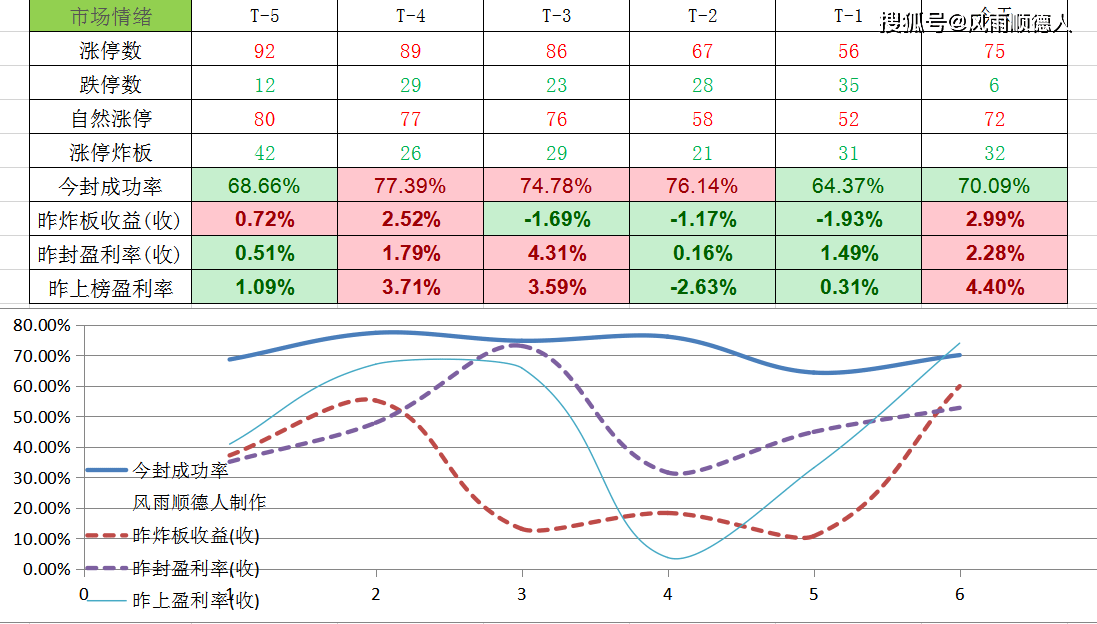Image resolution: width=1097 pixels, height=624 pixels.
Task: Click the 涨停数 row label cell
Action: coord(111,51)
